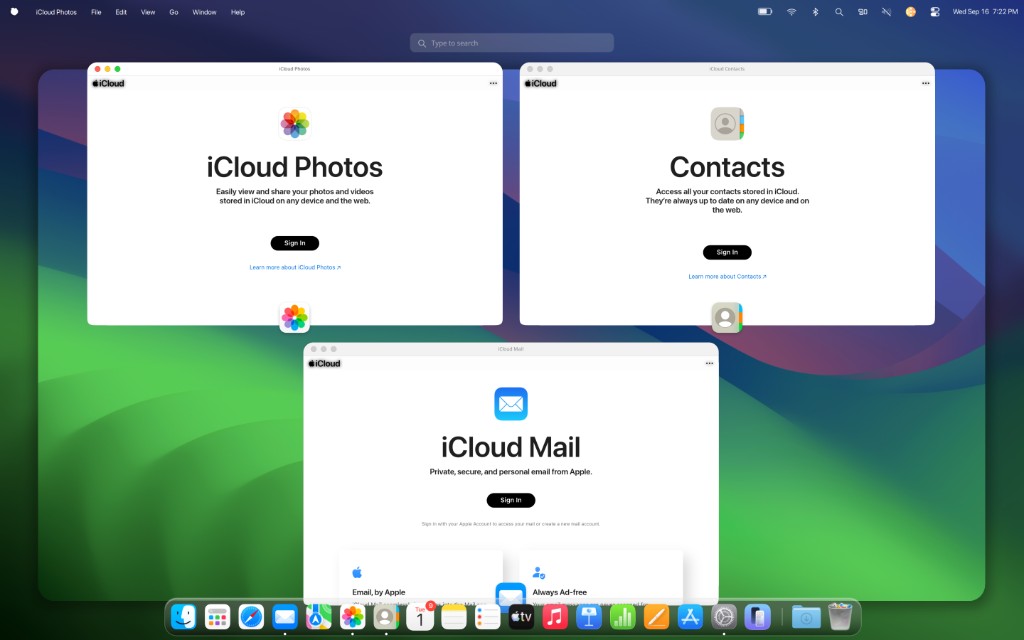Open the Help menu

238,12
